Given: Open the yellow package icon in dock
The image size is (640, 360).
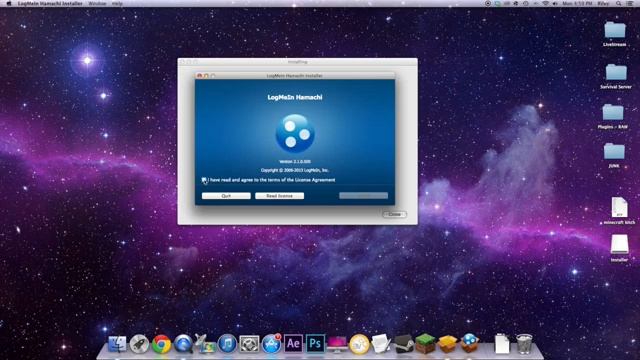Looking at the screenshot, I should (x=447, y=344).
